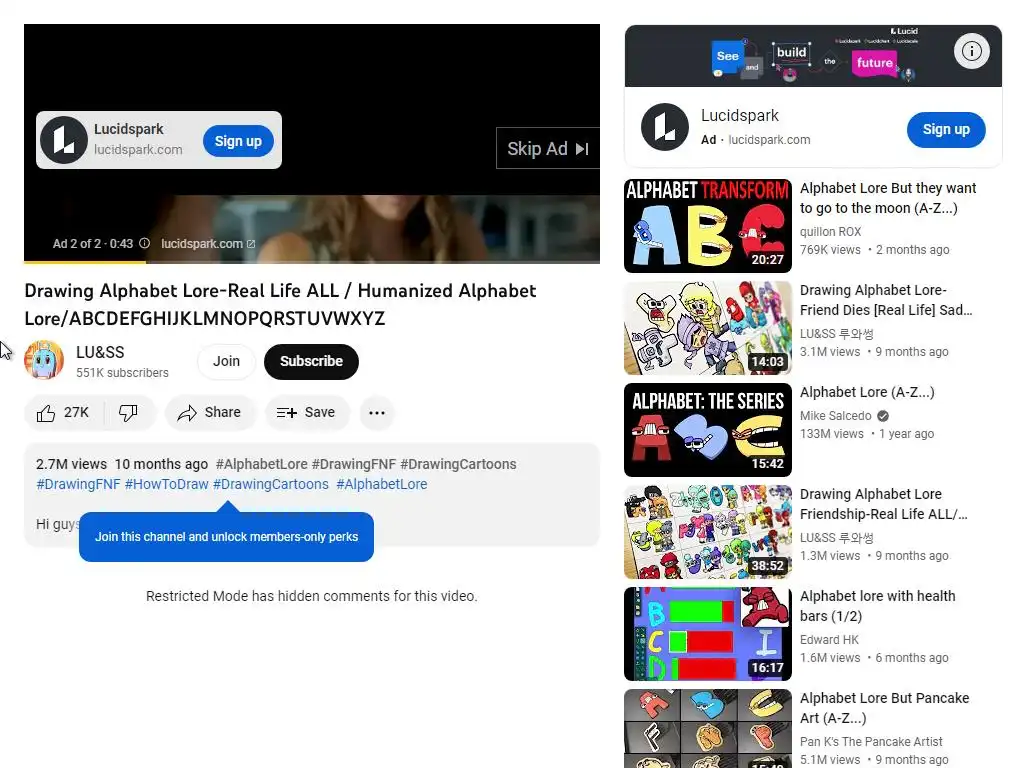
Task: Click the ad info icon beside timer
Action: point(144,243)
